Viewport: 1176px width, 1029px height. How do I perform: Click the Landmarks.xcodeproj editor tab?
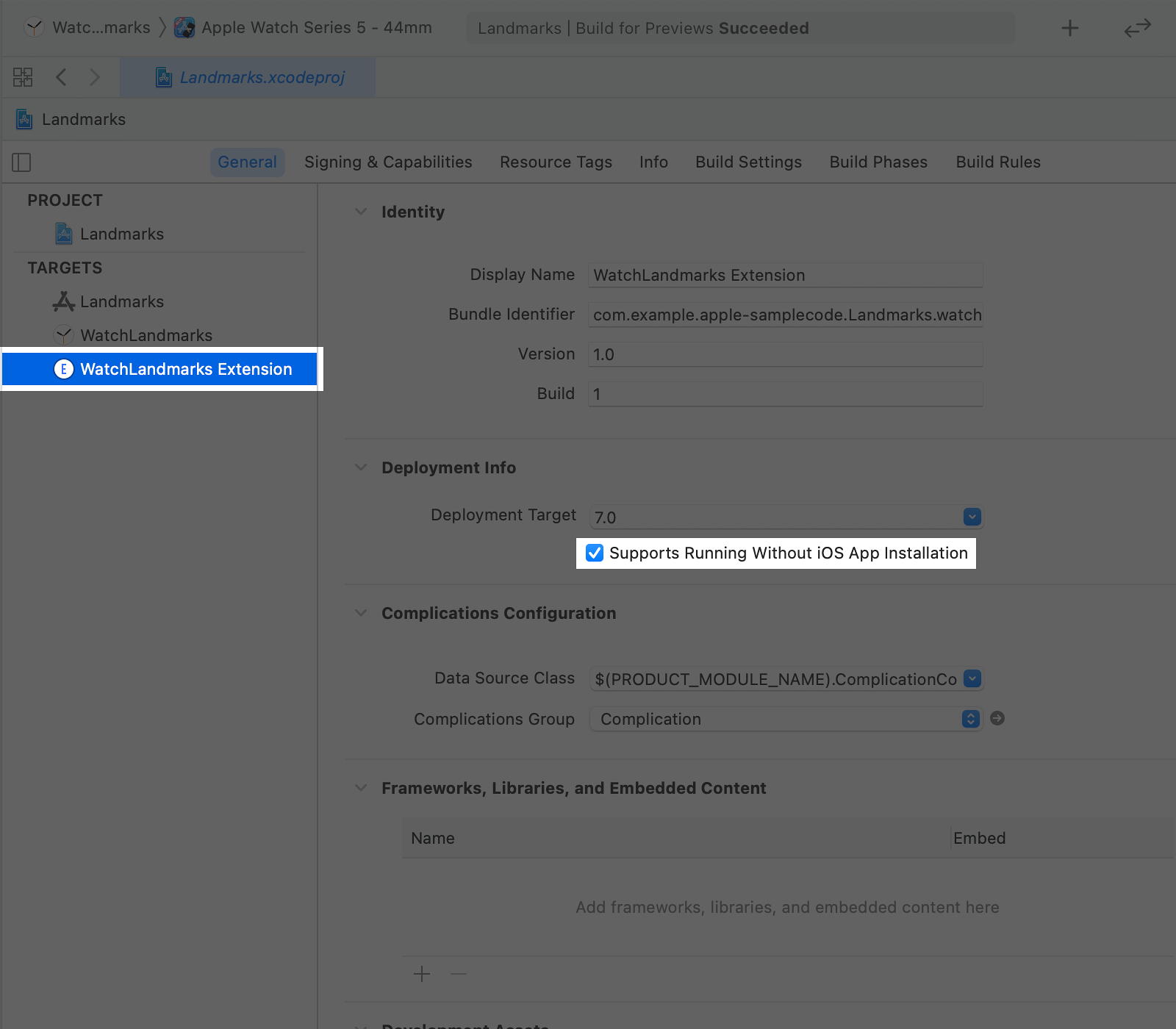coord(248,77)
